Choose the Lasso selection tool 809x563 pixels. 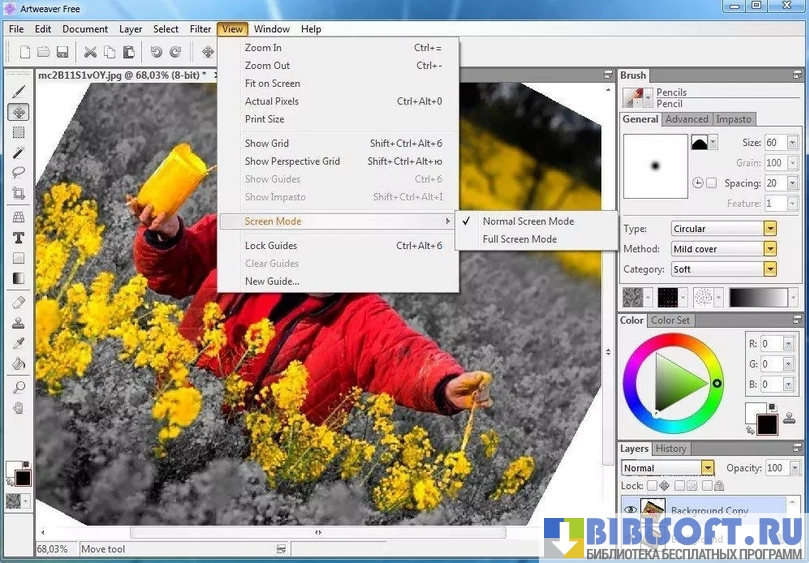pos(18,172)
